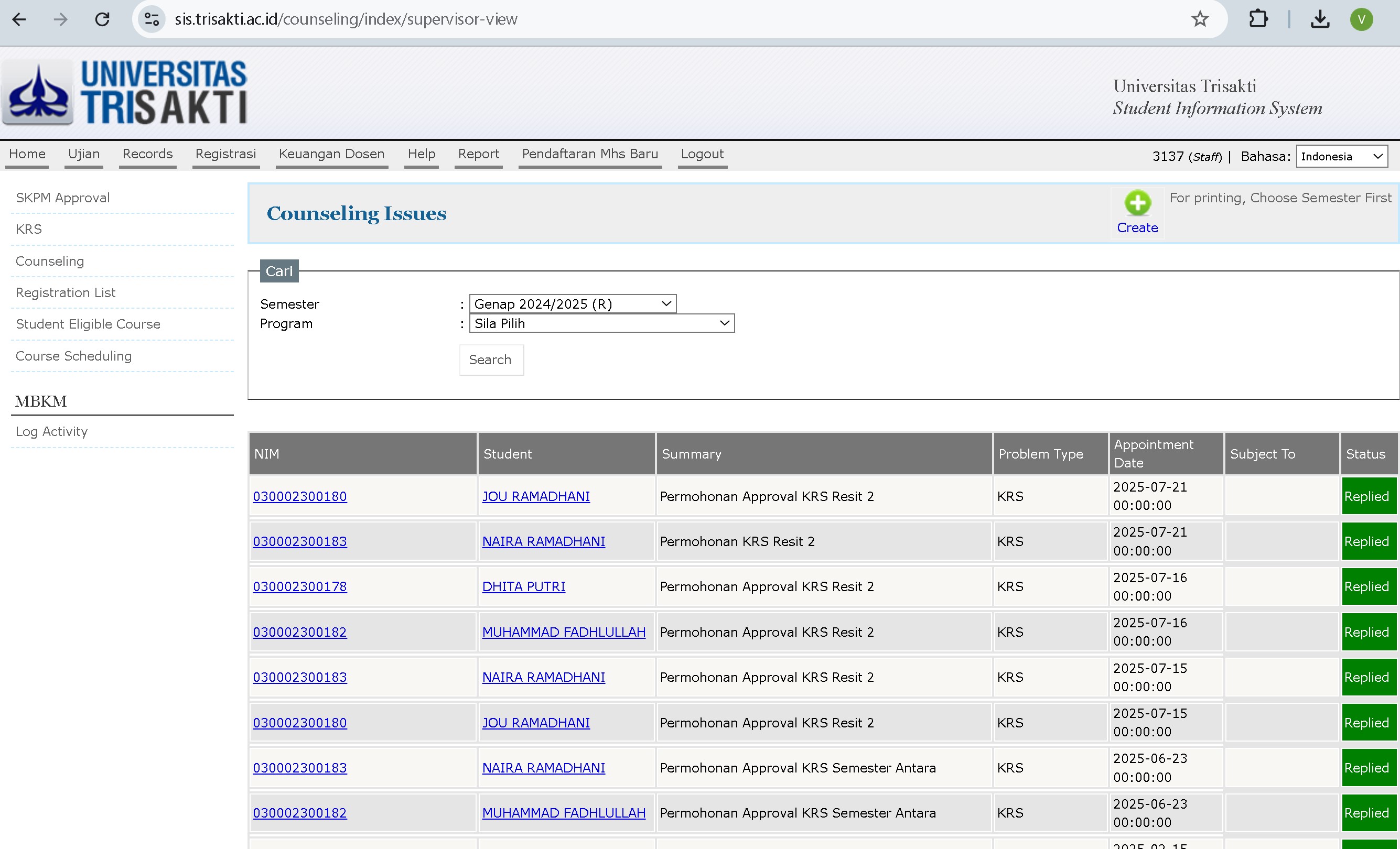Open NIM 030002300182 for 2025-07-16 appointment
Viewport: 1400px width, 849px height.
[x=299, y=632]
